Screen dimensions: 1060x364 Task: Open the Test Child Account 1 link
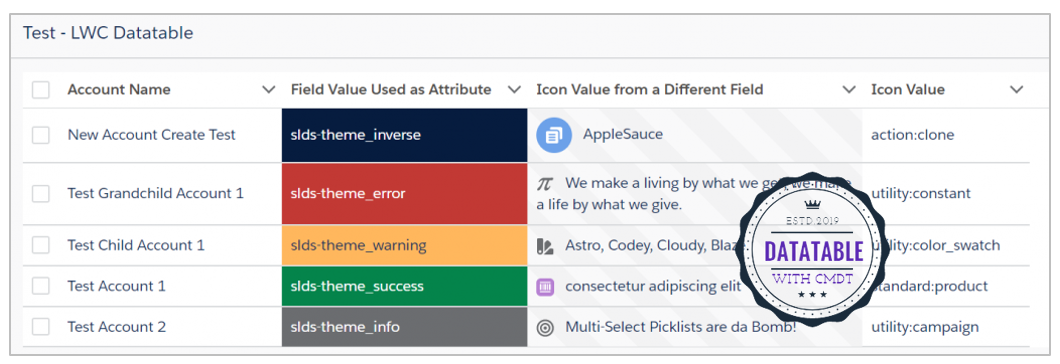pyautogui.click(x=136, y=245)
